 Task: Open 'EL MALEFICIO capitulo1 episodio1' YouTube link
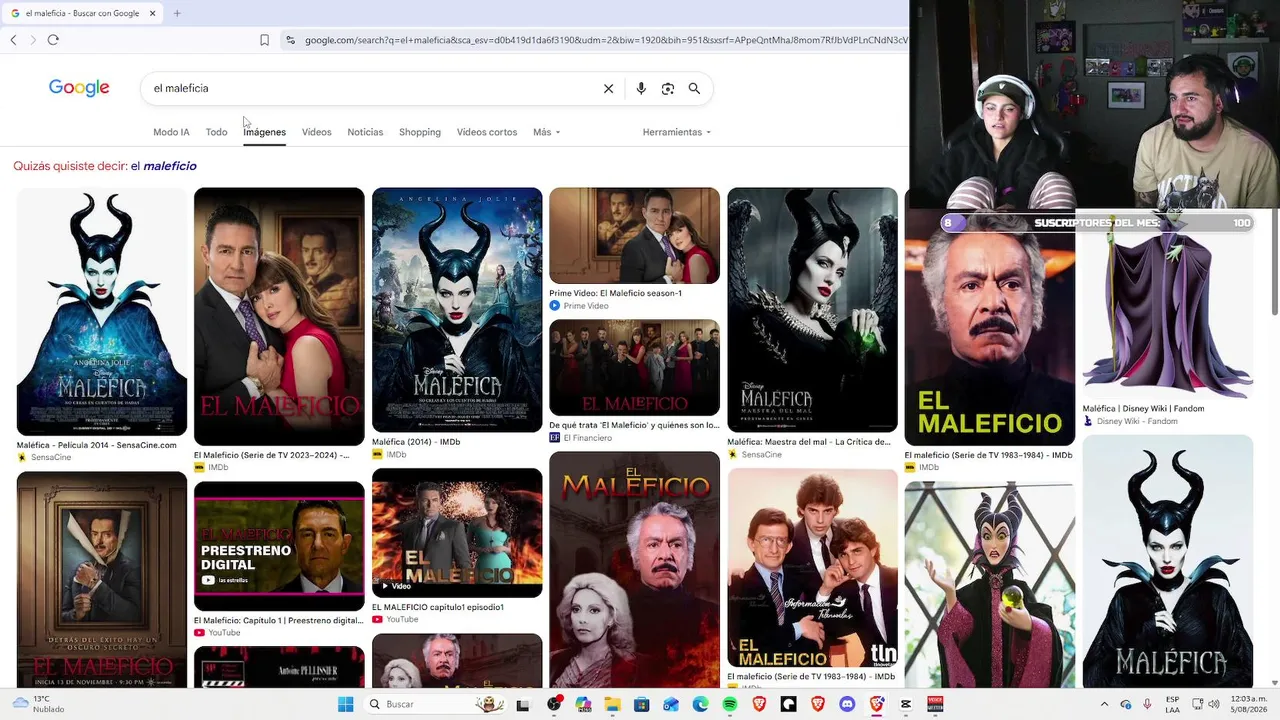(438, 607)
